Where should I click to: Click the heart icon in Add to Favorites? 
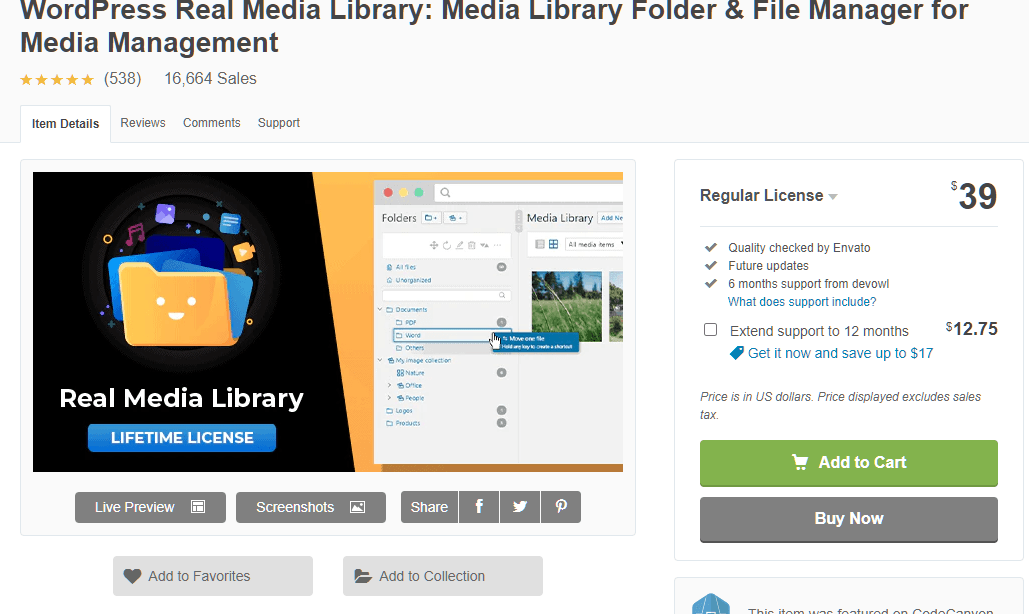[x=132, y=576]
